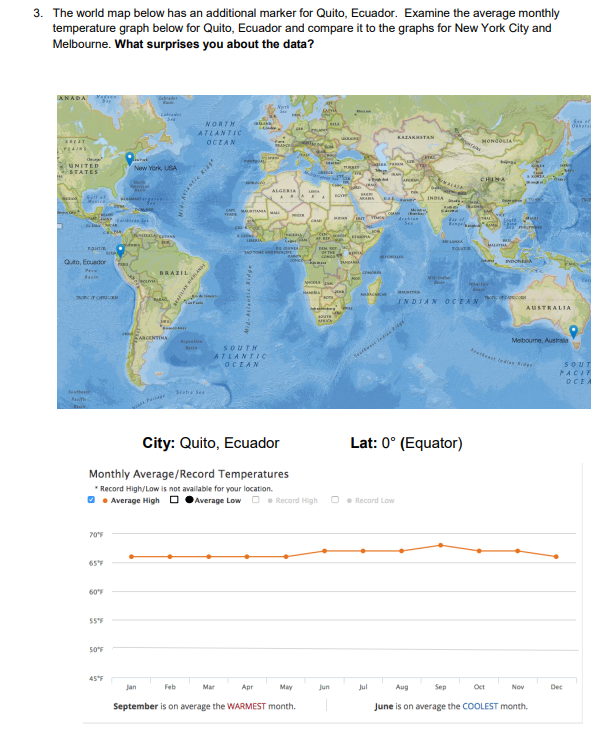Click the UNITED STATES label on the map
This screenshot has width=612, height=756.
(x=84, y=169)
